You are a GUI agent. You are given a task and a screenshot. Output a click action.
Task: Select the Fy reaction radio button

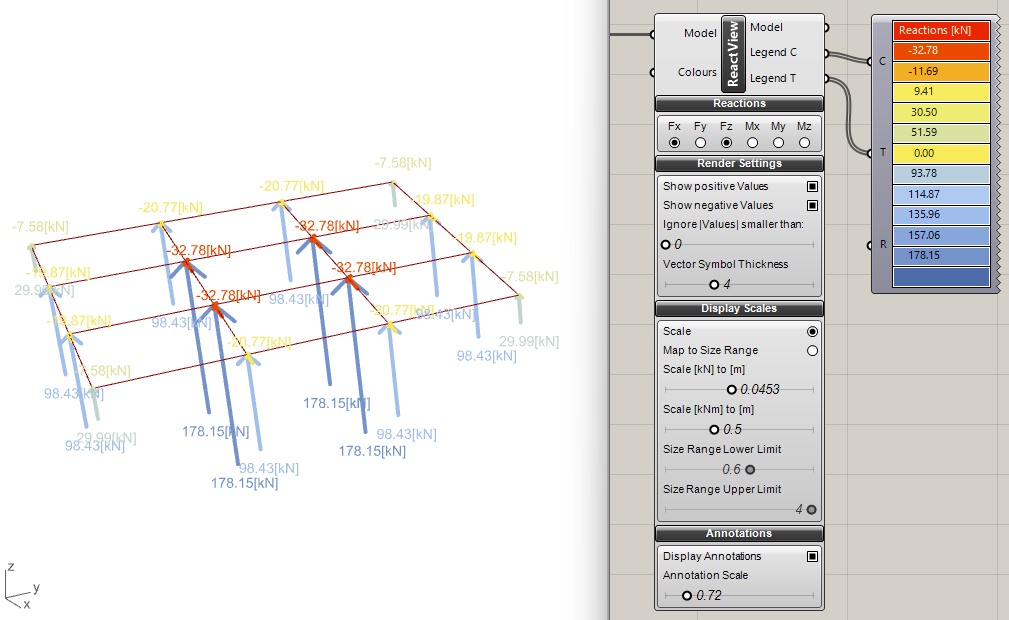pos(700,143)
